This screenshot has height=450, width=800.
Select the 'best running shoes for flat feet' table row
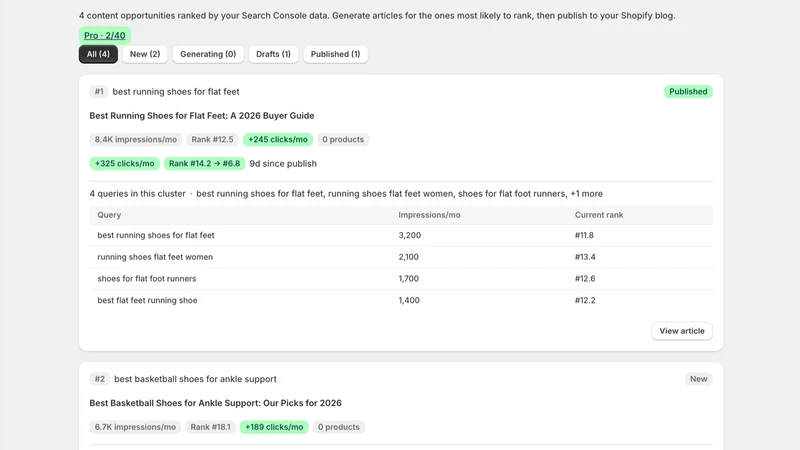(x=401, y=235)
